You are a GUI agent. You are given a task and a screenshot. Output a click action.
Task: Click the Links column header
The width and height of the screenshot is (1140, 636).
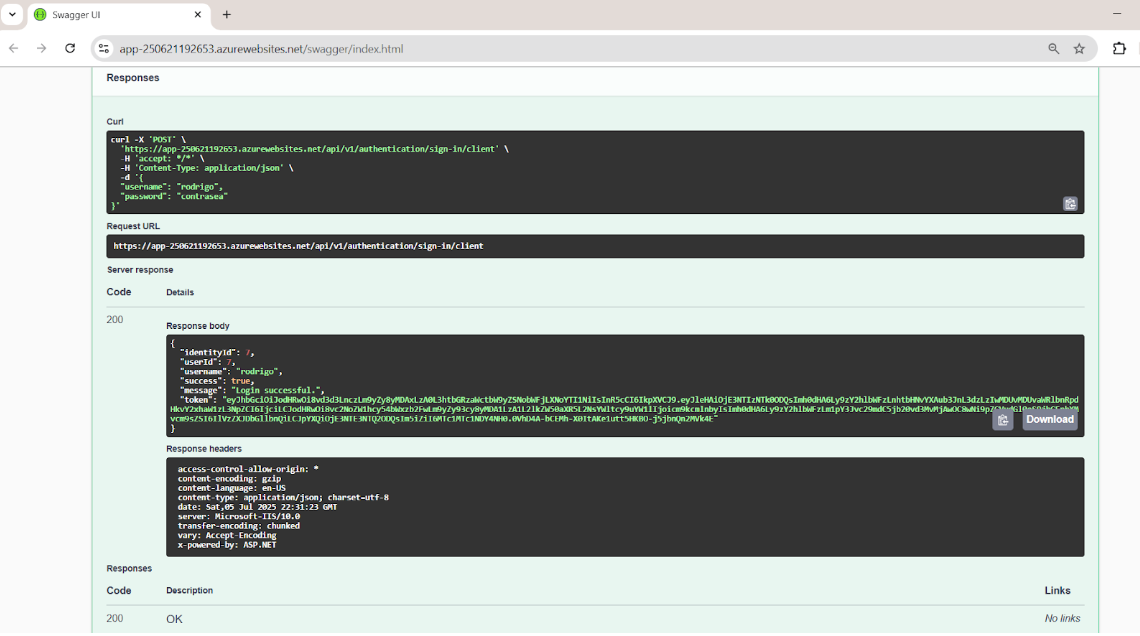(x=1057, y=590)
